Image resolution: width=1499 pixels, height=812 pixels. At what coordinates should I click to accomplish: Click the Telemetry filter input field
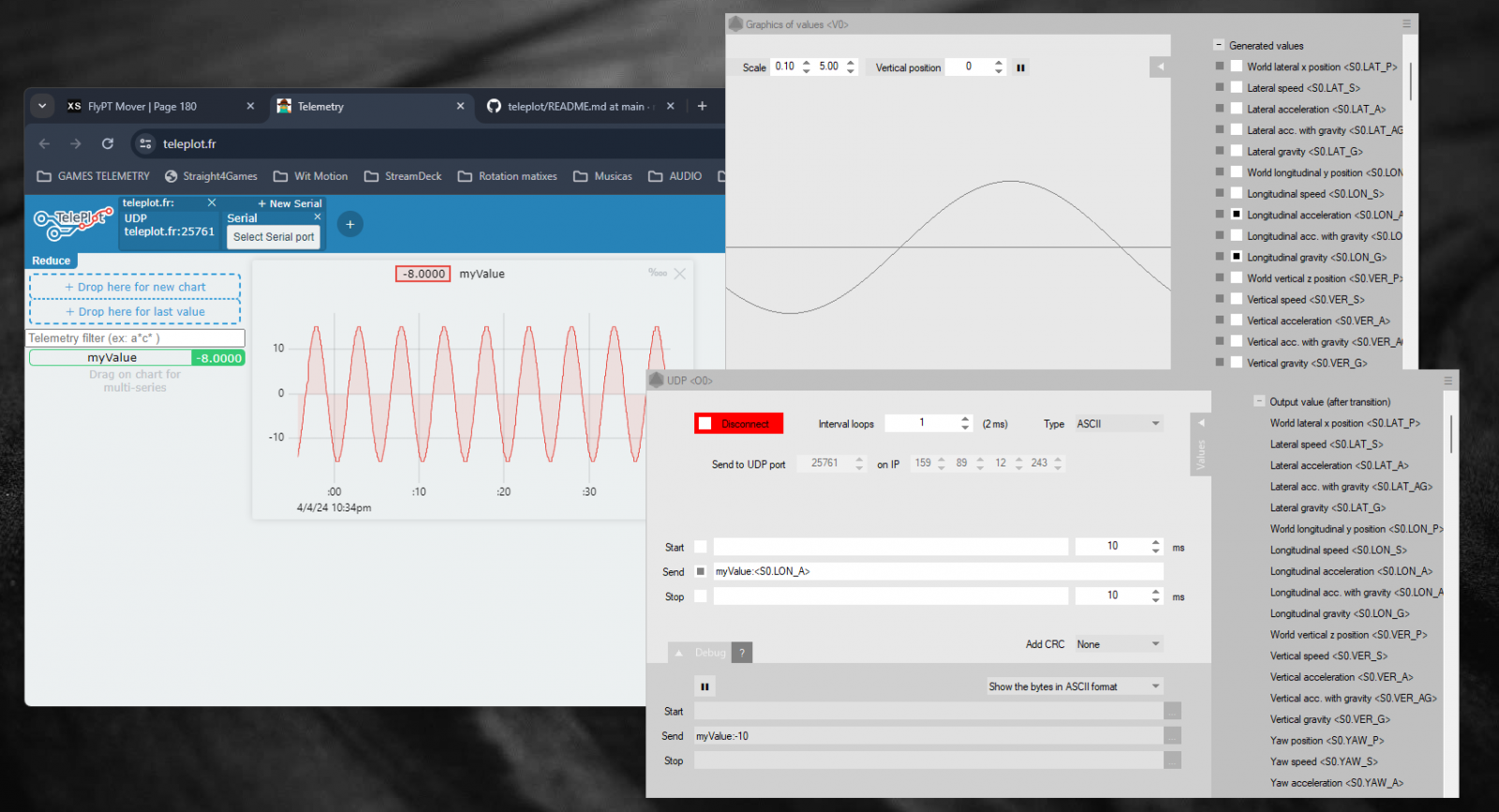click(136, 338)
